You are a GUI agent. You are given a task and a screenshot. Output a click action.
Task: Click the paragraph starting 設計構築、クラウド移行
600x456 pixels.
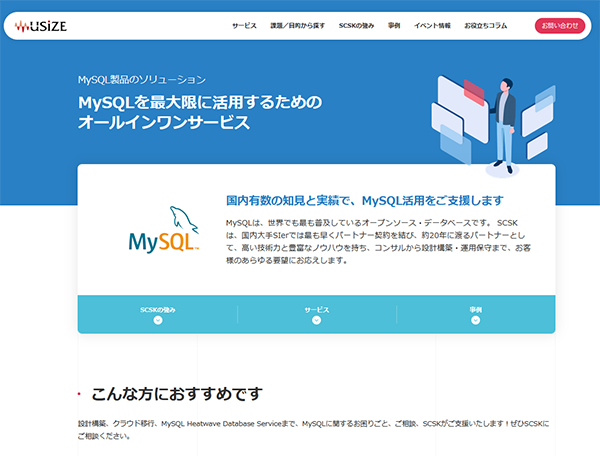pos(313,430)
